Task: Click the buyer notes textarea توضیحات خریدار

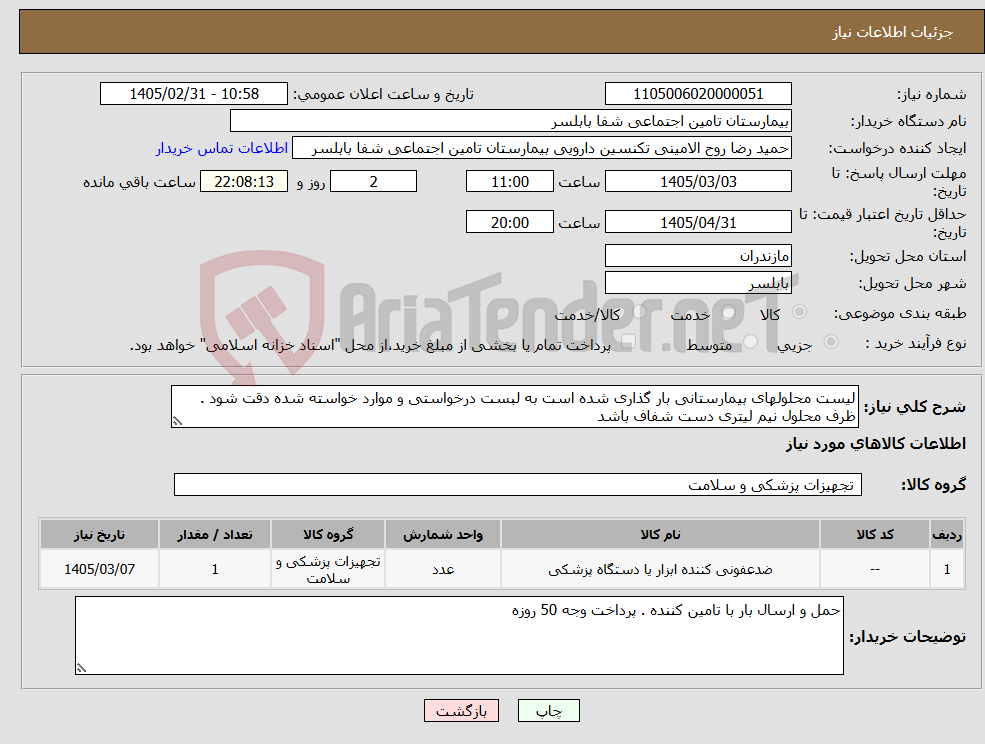Action: click(x=459, y=636)
